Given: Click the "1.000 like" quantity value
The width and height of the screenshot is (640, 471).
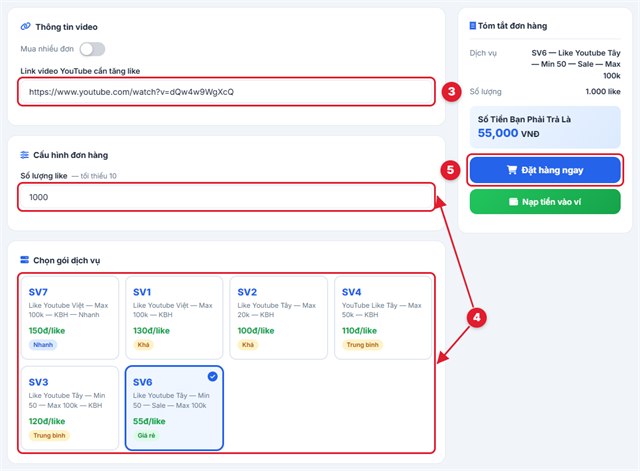Looking at the screenshot, I should pyautogui.click(x=603, y=91).
